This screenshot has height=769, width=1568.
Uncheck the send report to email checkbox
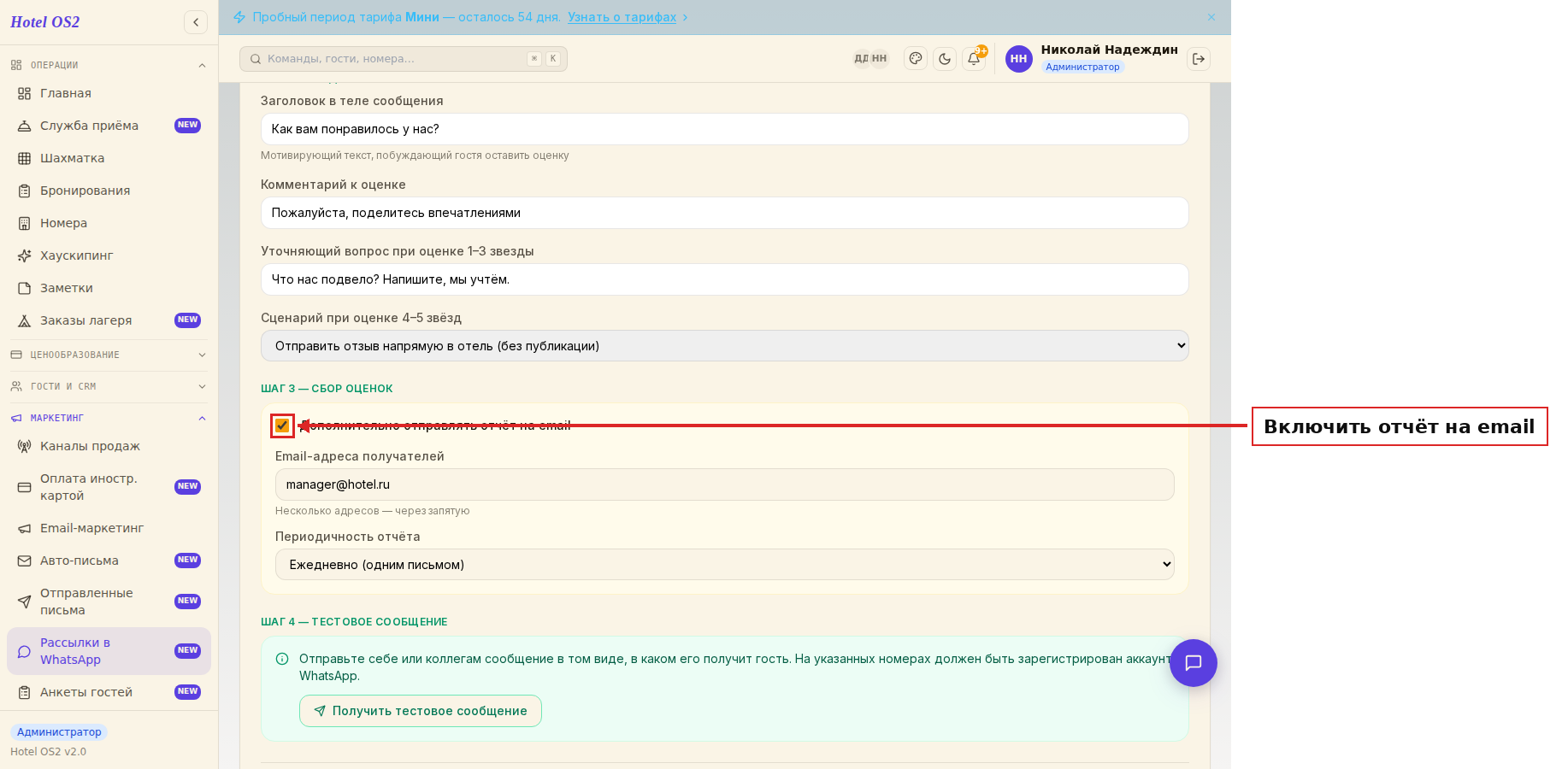(282, 426)
